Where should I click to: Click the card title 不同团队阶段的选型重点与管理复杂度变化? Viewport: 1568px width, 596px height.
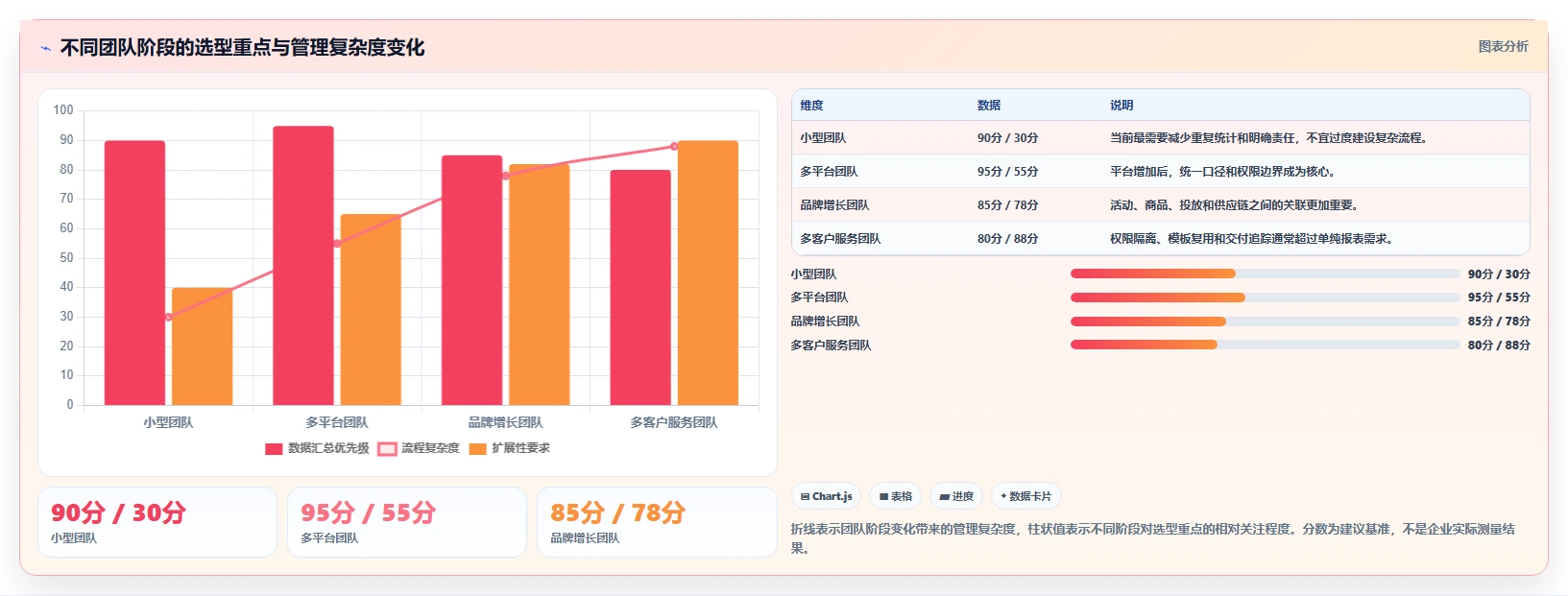pos(242,47)
